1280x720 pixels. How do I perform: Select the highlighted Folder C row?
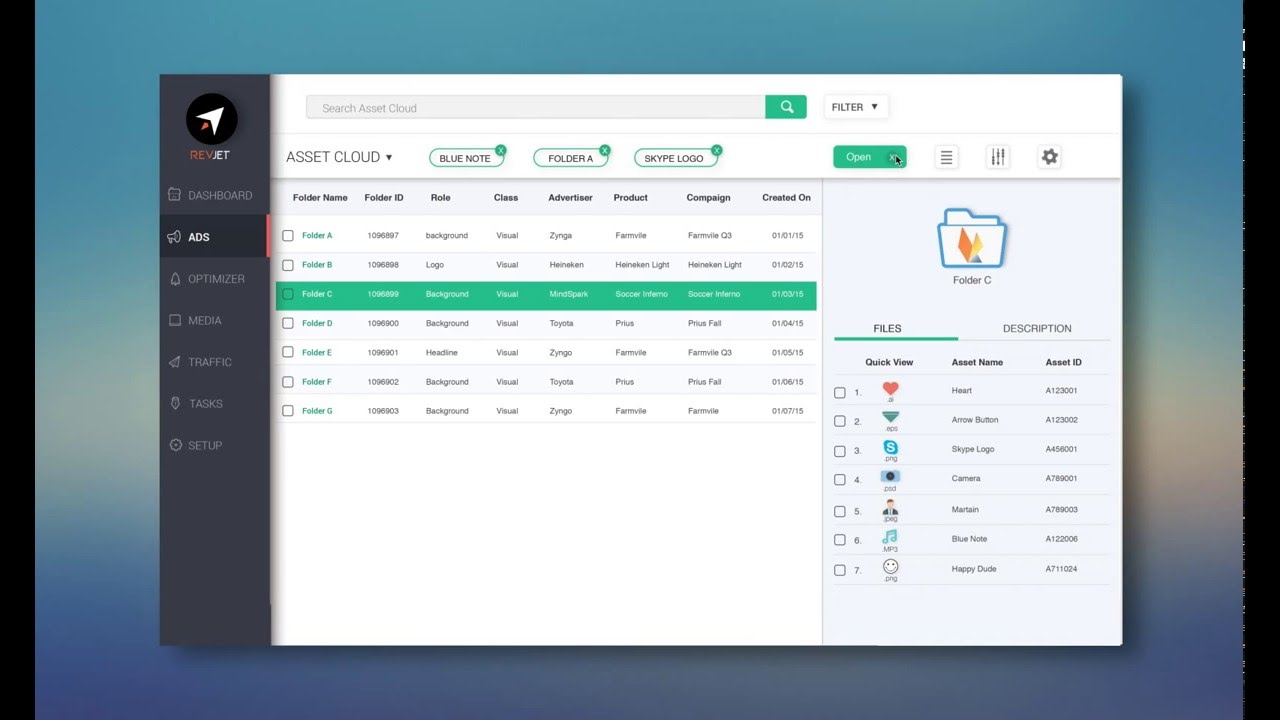pyautogui.click(x=546, y=294)
